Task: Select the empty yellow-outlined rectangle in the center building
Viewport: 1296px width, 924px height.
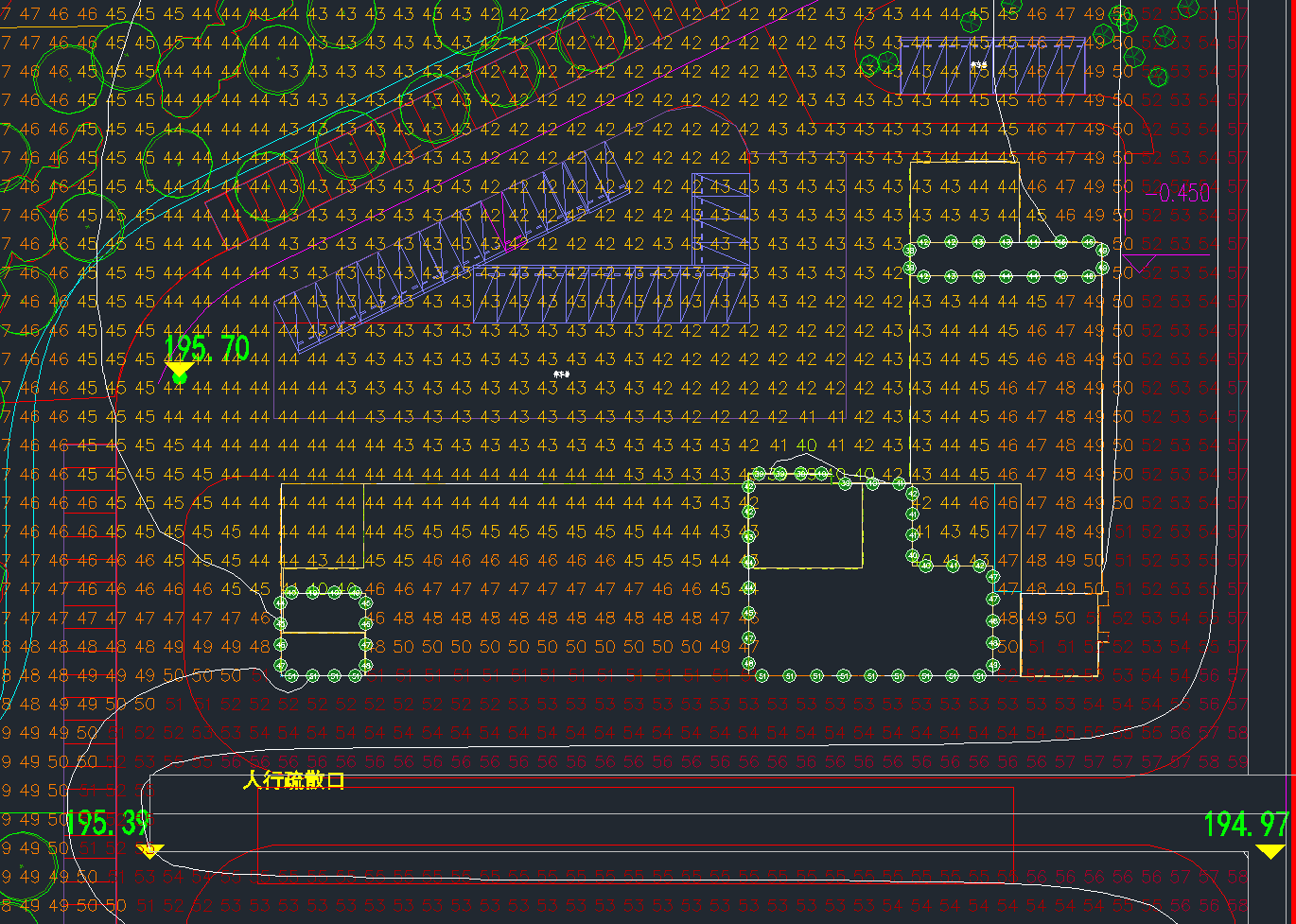Action: point(807,526)
